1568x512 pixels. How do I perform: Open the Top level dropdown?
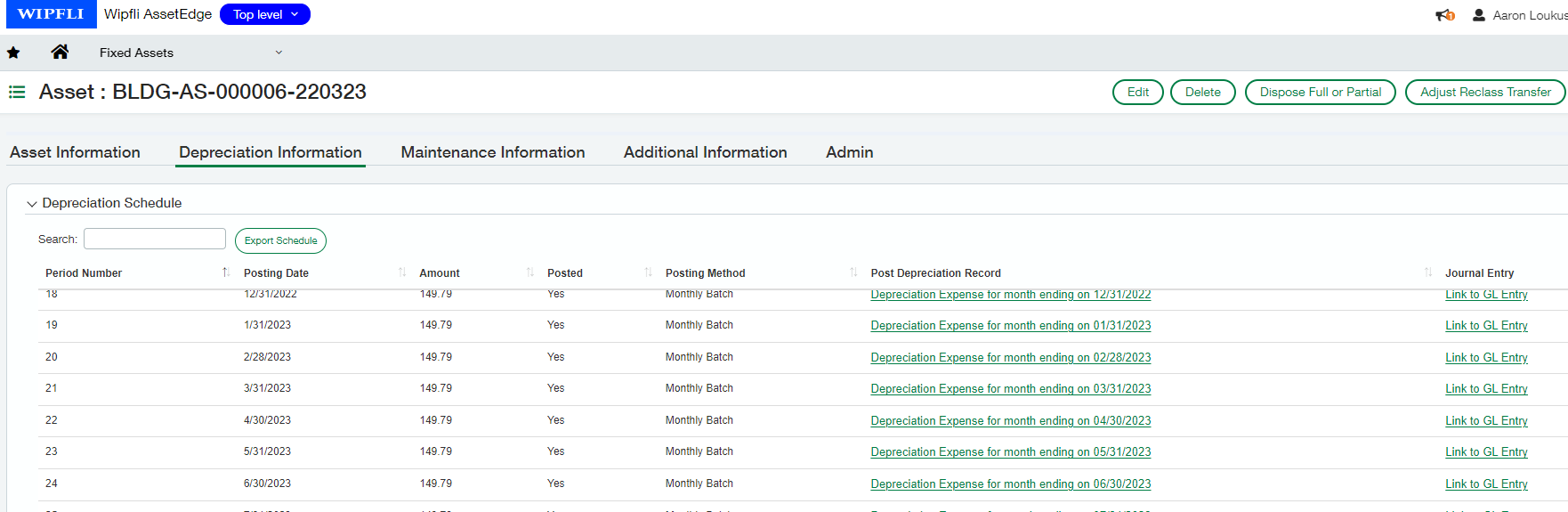pos(264,14)
